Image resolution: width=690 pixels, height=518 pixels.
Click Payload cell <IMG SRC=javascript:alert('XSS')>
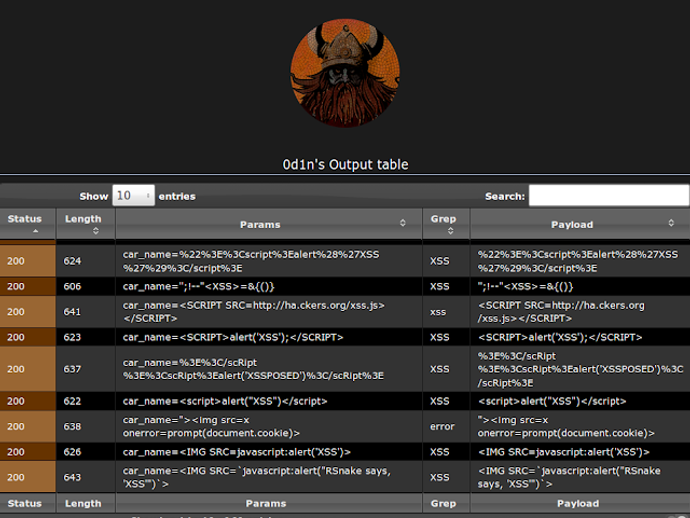pos(580,452)
